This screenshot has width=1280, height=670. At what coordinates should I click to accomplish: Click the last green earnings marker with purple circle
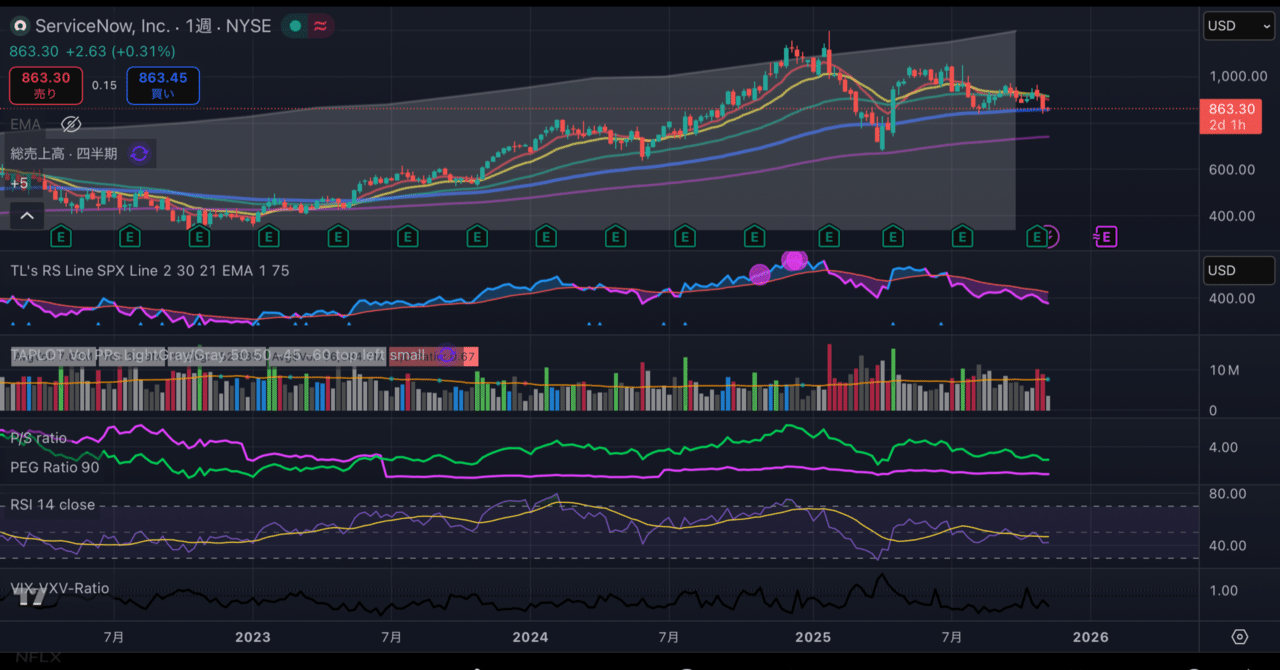tap(1038, 237)
